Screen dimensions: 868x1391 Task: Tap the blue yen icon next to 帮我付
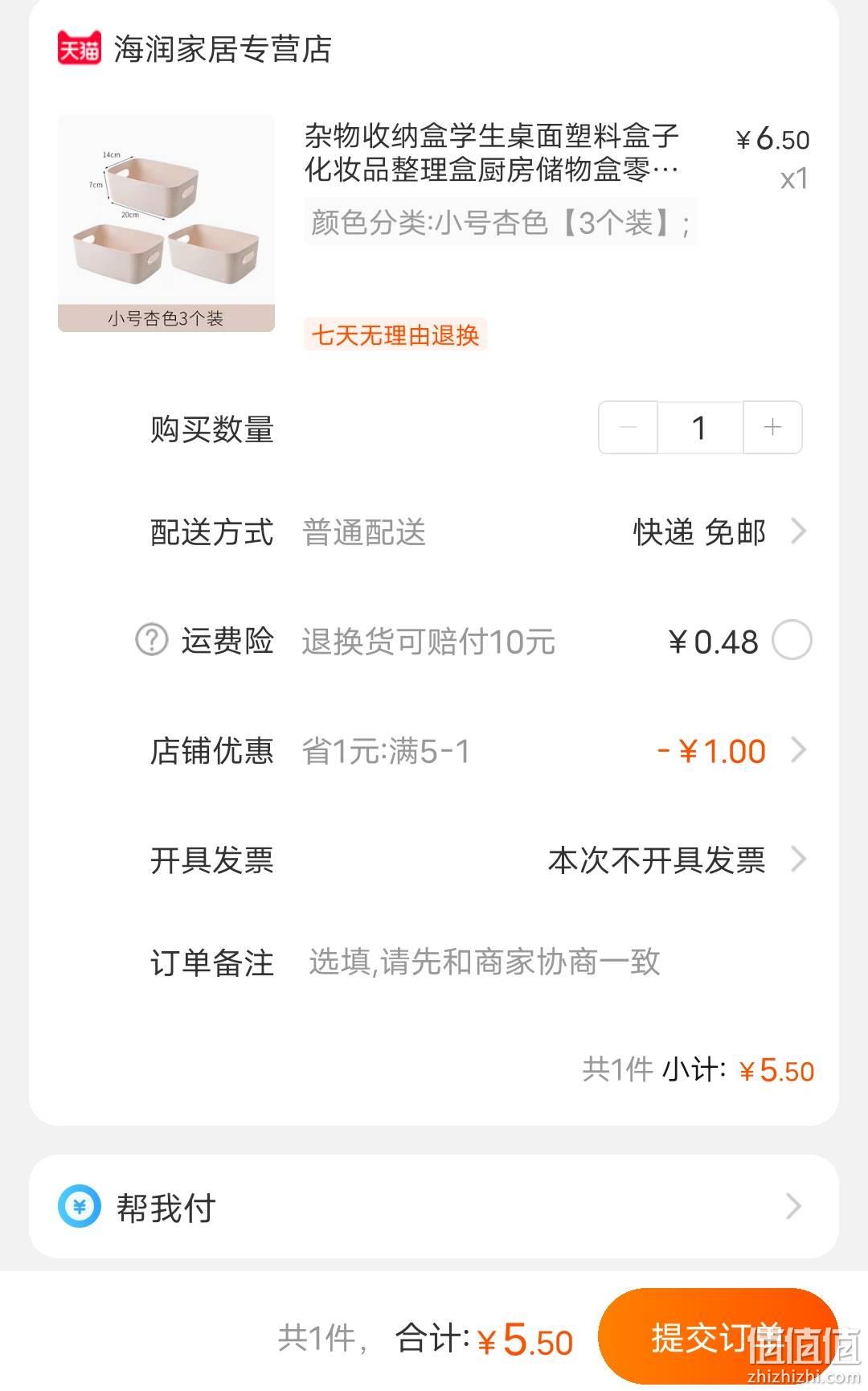pos(79,1206)
